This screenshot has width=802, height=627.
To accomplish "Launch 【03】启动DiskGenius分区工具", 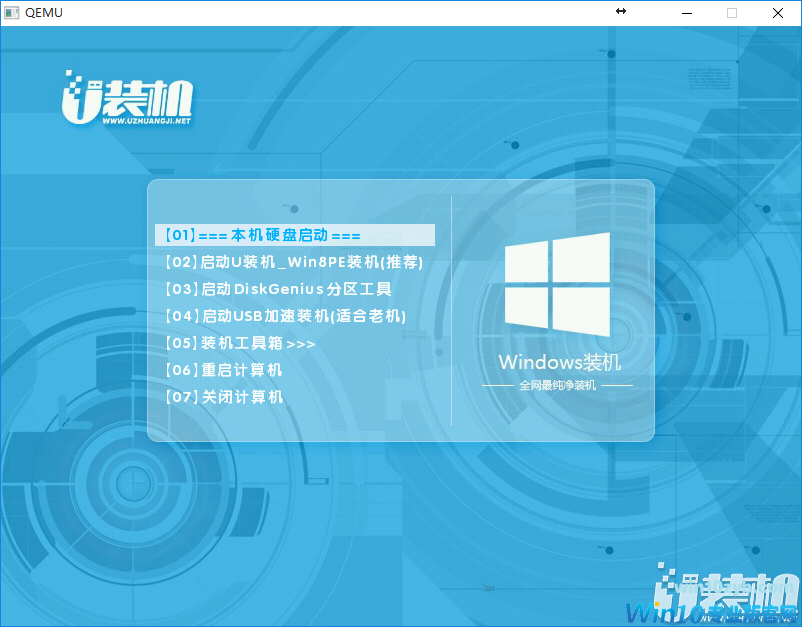I will 277,290.
